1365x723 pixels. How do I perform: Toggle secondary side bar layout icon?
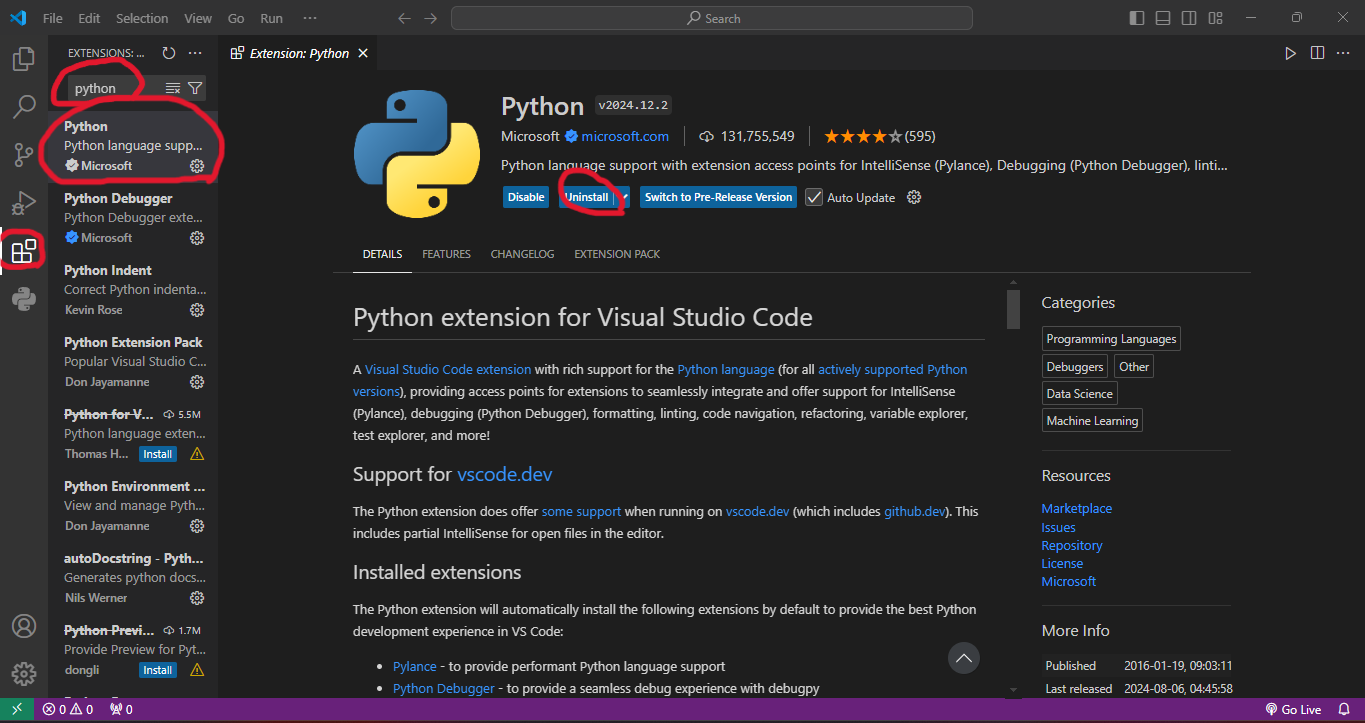[1189, 18]
